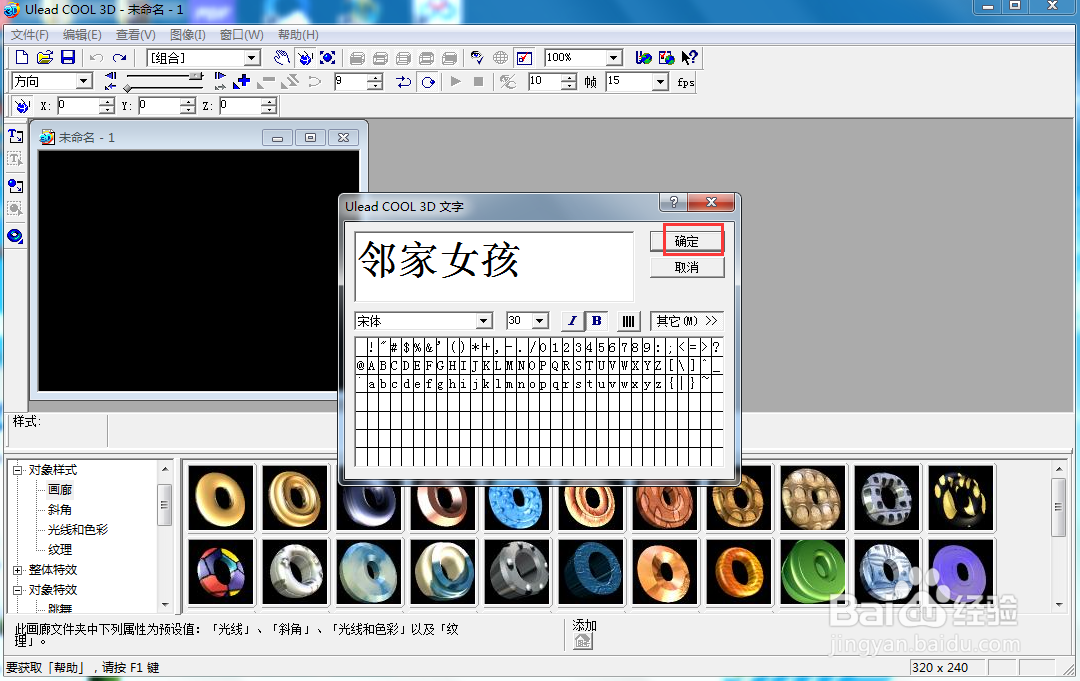Click the Open file folder icon

(x=45, y=58)
